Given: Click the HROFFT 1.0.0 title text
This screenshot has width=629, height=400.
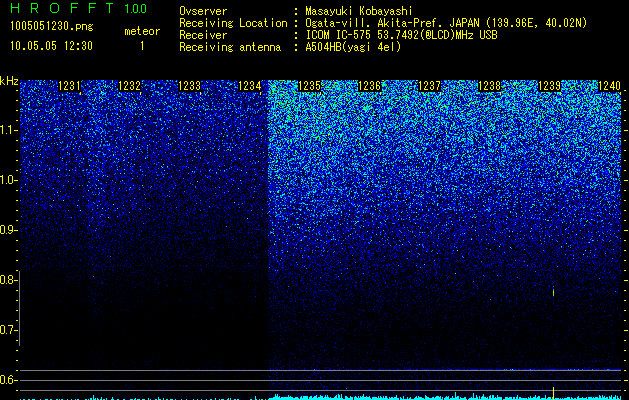Looking at the screenshot, I should click(78, 8).
